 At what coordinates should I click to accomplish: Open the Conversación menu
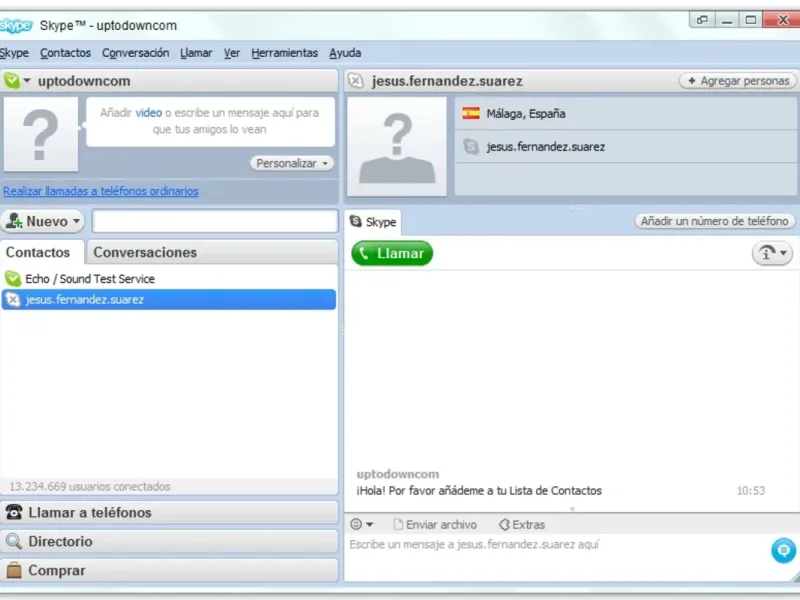tap(135, 53)
